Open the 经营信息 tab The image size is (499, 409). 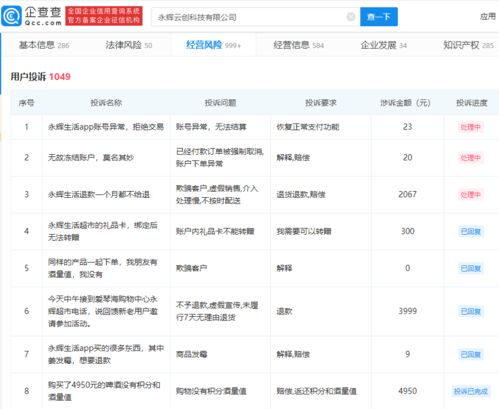298,45
